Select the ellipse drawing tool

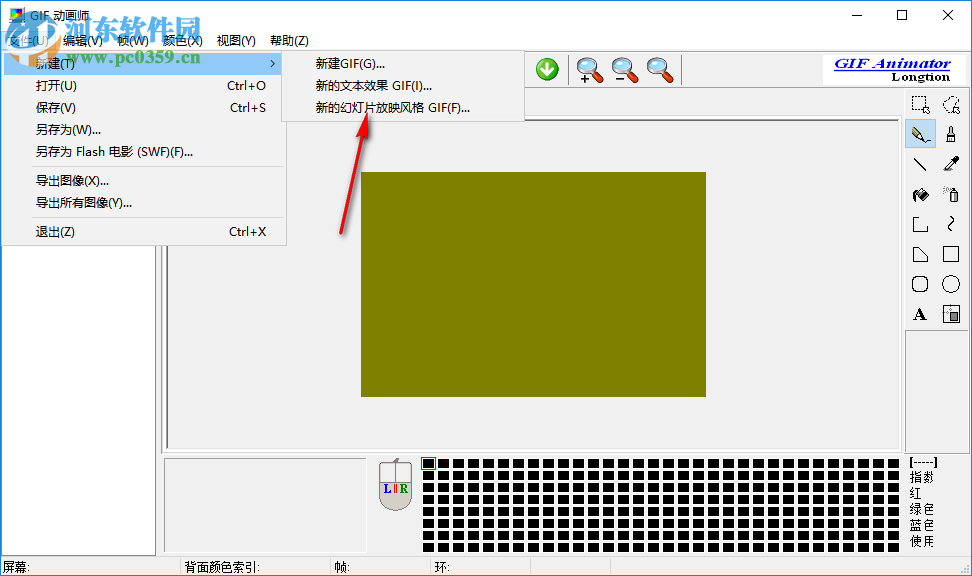[x=951, y=284]
